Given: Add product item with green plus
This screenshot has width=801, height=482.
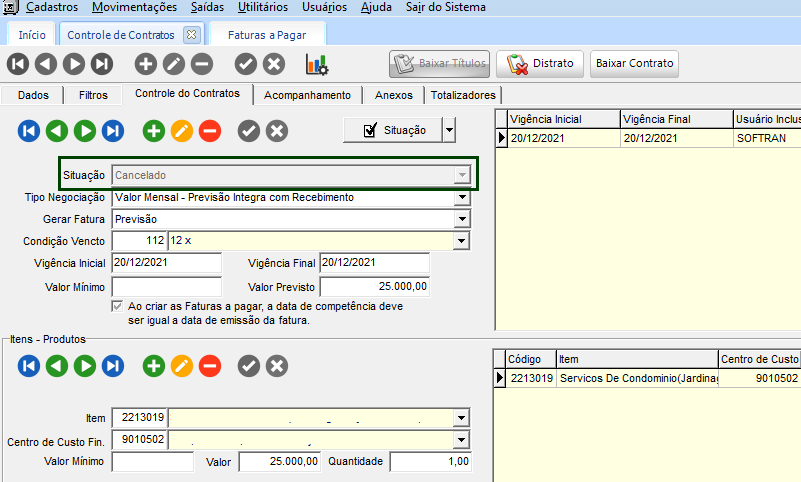Looking at the screenshot, I should tap(154, 366).
